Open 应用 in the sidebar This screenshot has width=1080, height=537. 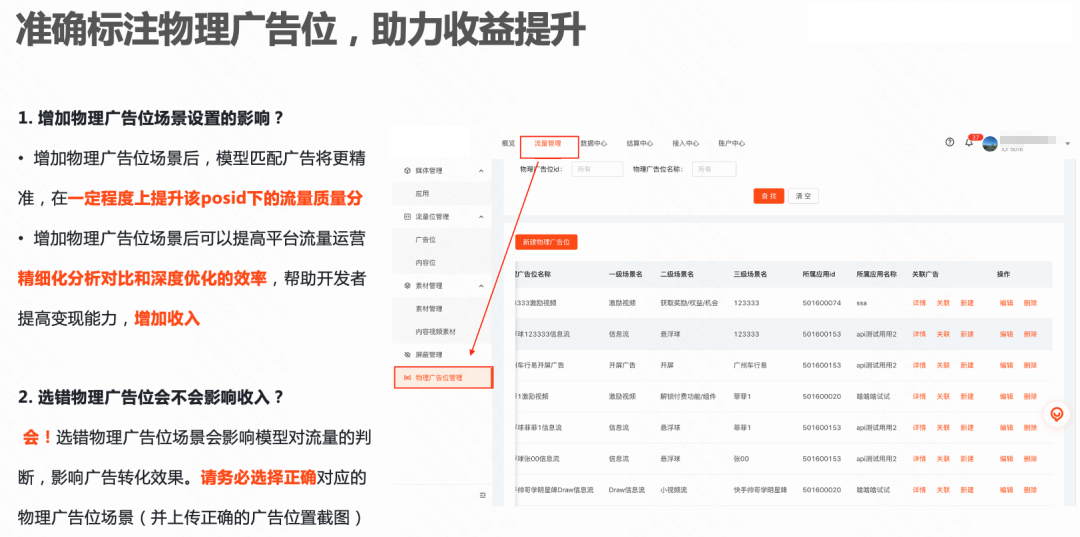422,194
